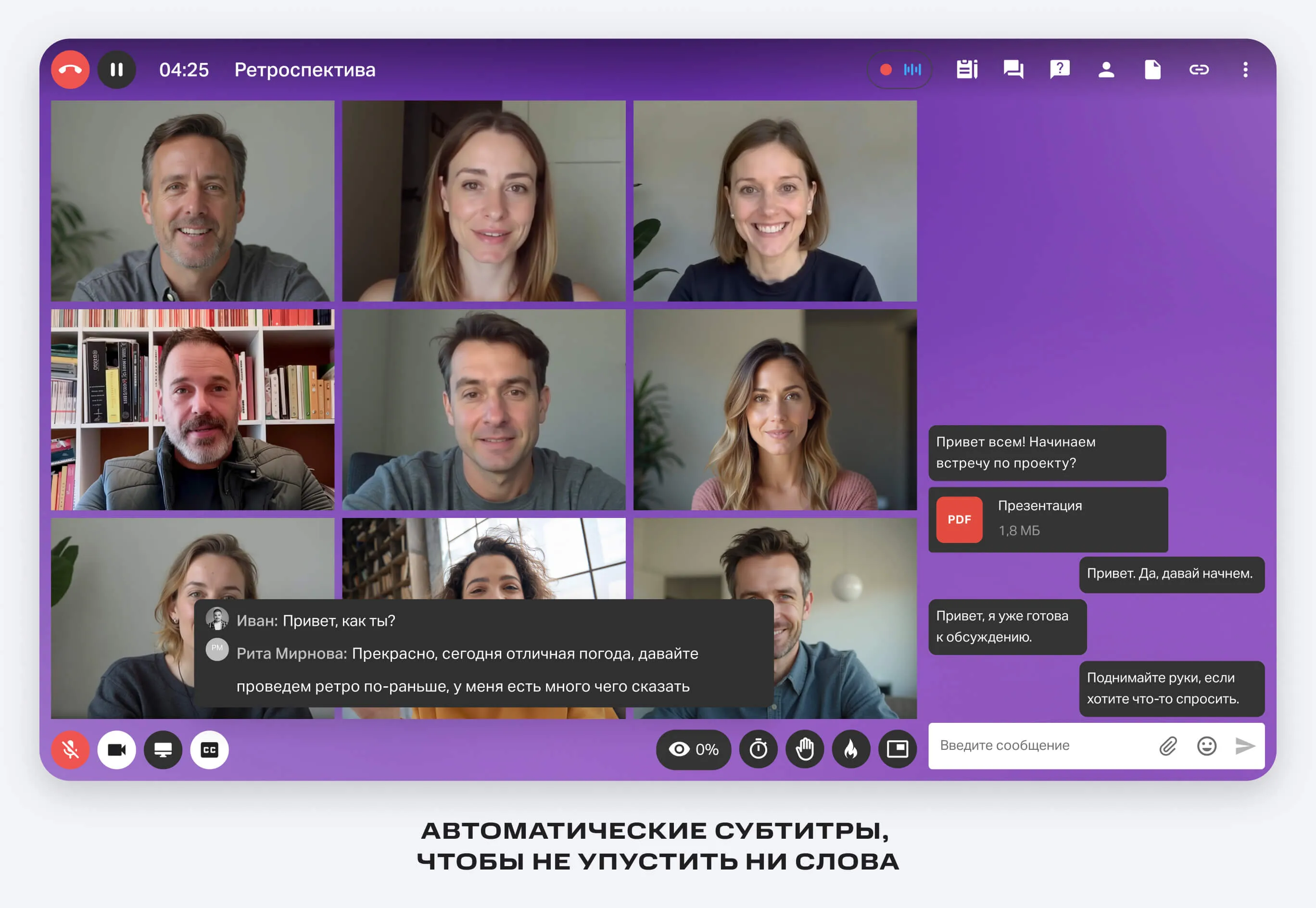The height and width of the screenshot is (908, 1316).
Task: Show the participants list
Action: click(1106, 69)
